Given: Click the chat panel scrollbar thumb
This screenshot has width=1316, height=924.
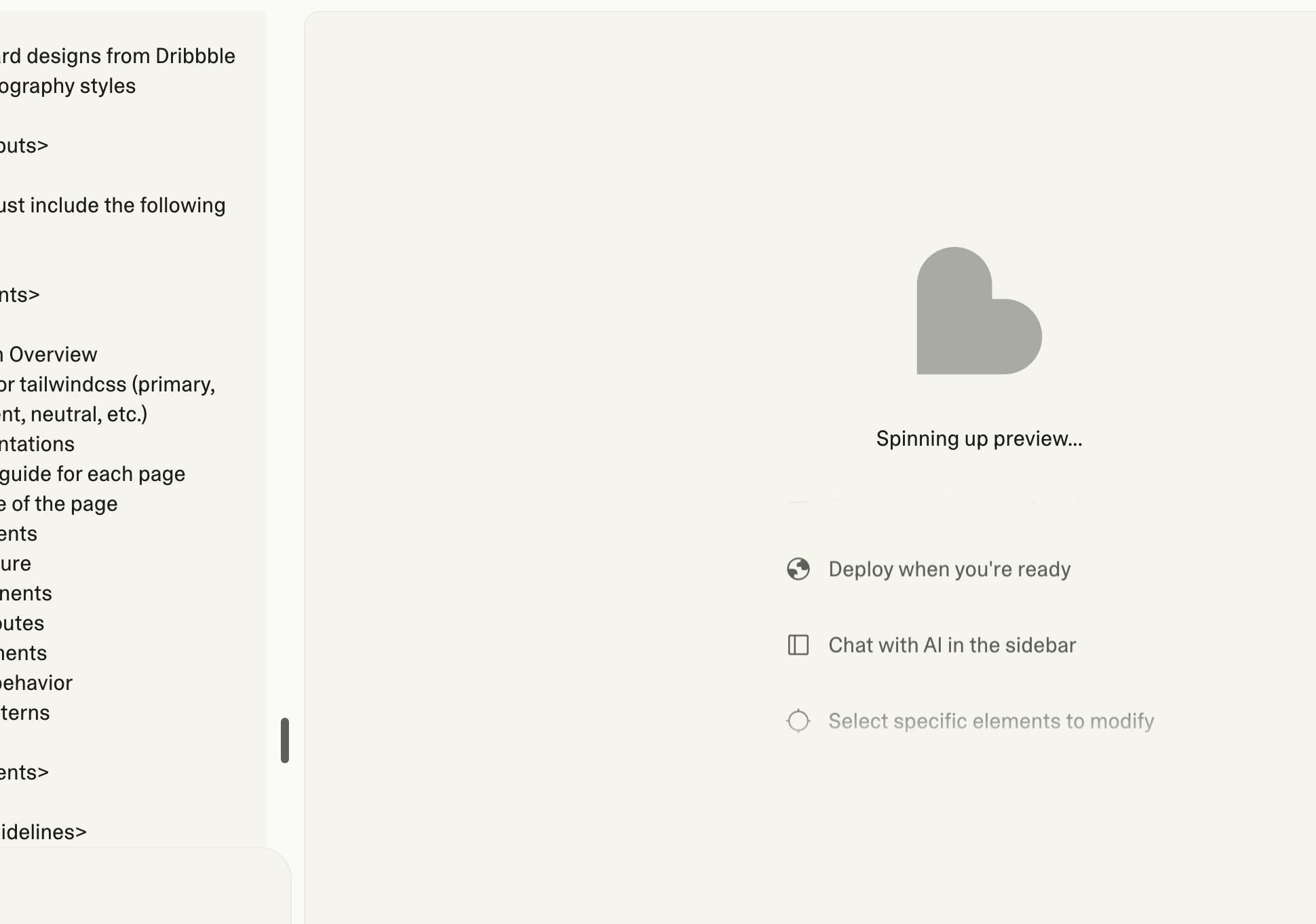Looking at the screenshot, I should (x=285, y=740).
